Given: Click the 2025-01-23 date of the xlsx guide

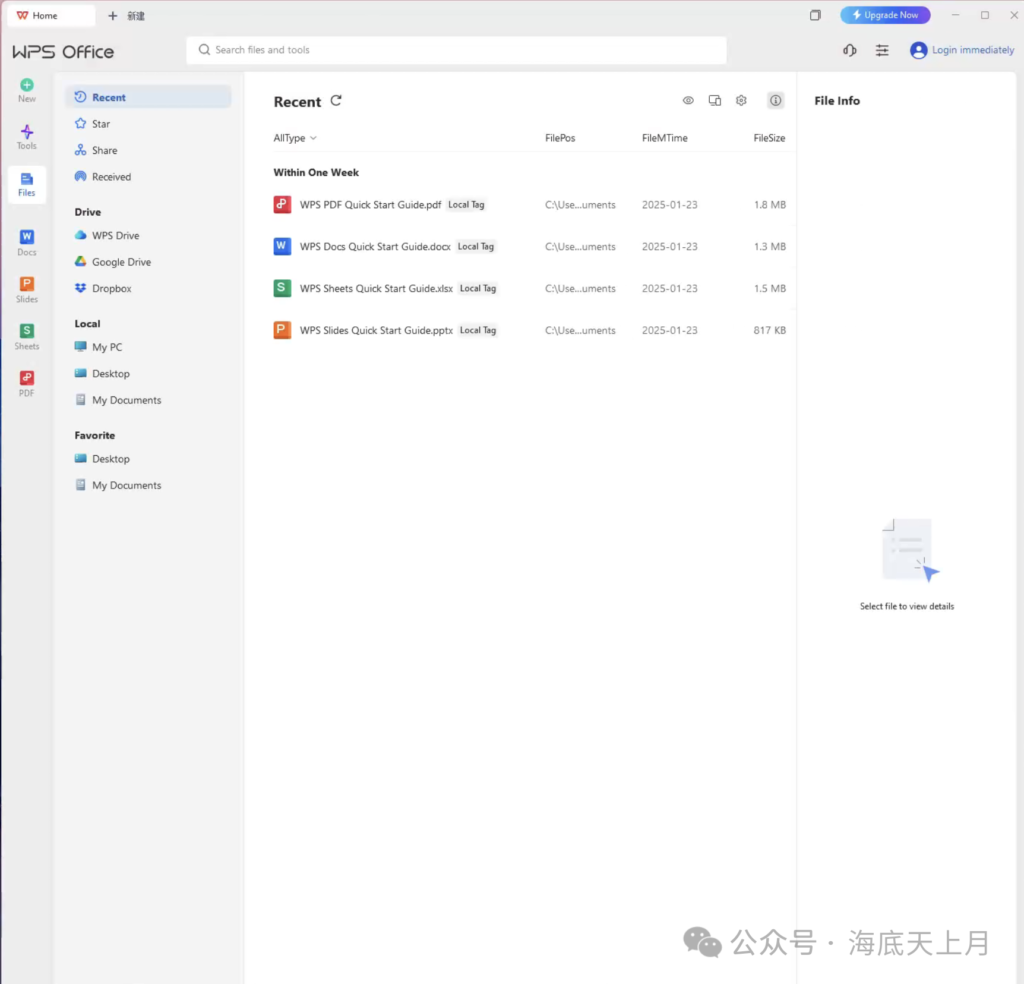Looking at the screenshot, I should click(669, 288).
